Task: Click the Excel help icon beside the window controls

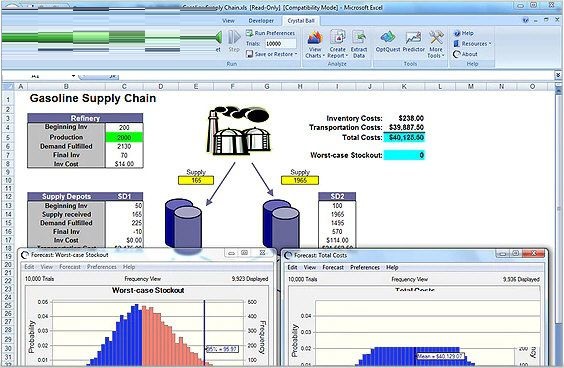Action: coord(526,21)
